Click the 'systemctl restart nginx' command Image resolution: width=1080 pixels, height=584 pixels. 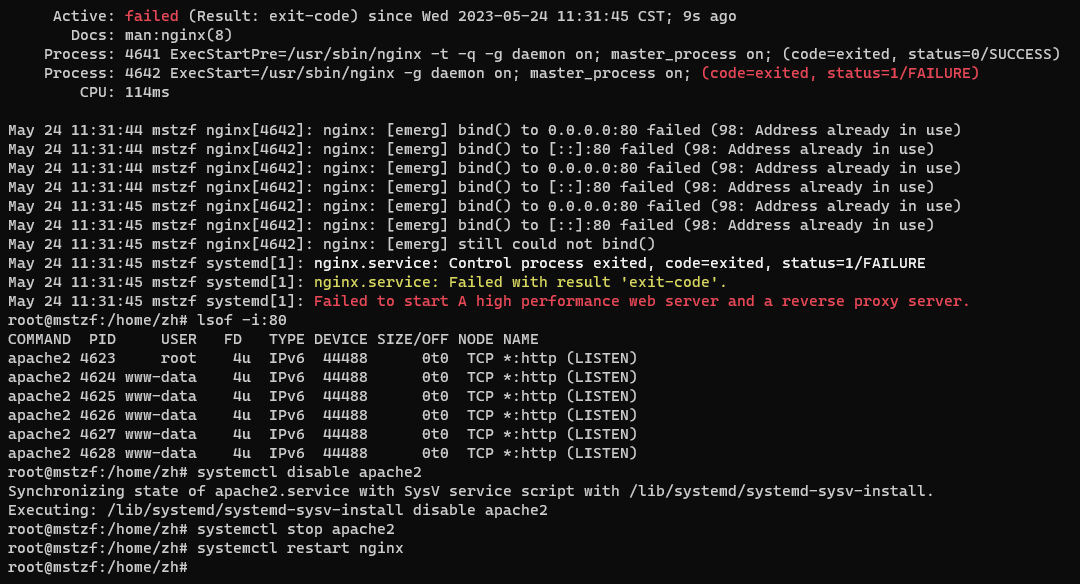pos(300,549)
